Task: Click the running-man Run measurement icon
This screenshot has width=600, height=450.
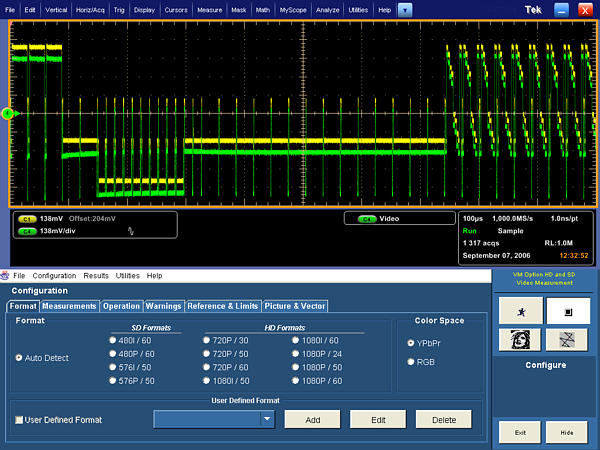Action: pos(519,311)
